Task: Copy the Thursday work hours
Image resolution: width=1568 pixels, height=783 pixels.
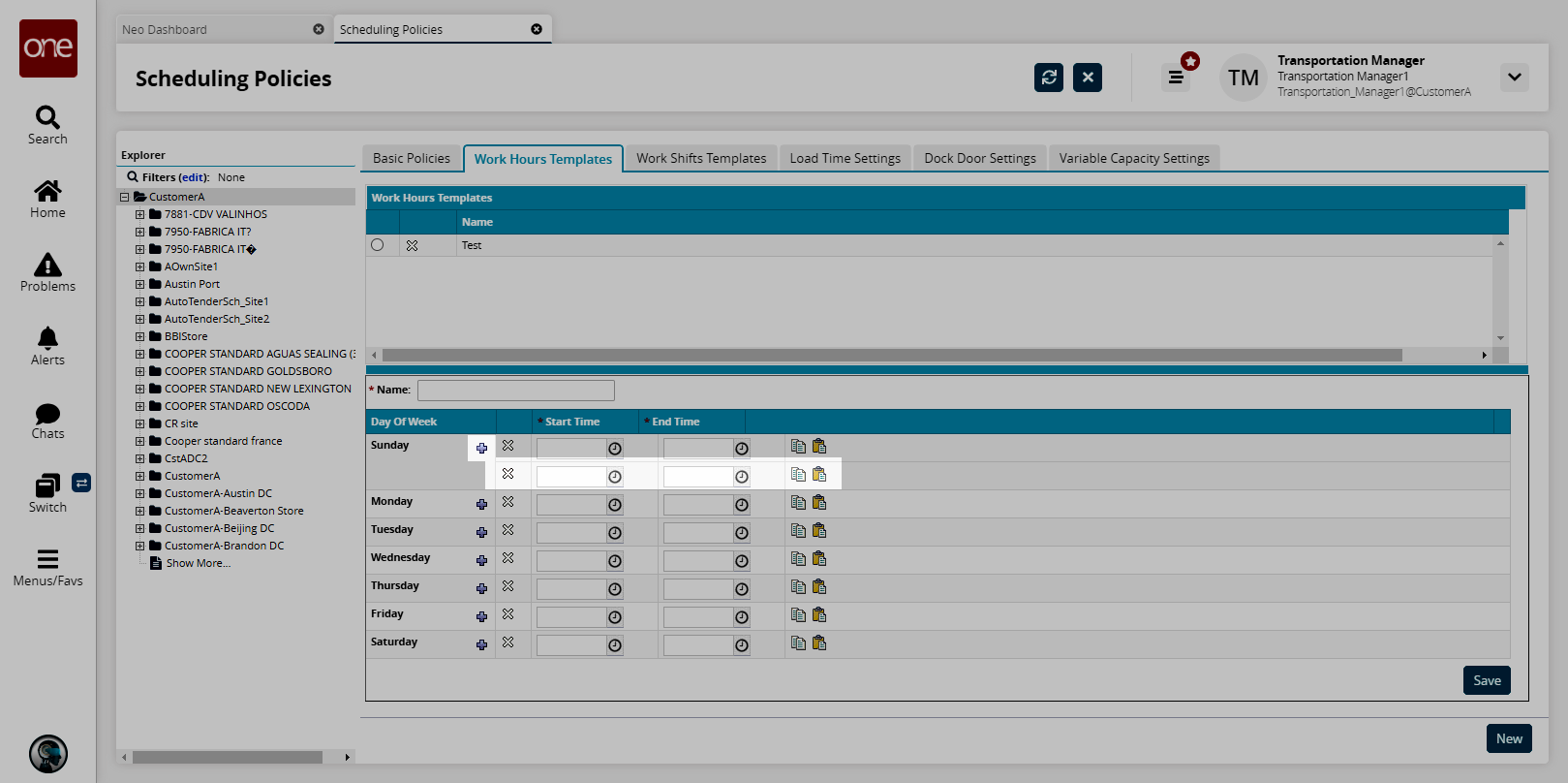Action: pos(798,587)
